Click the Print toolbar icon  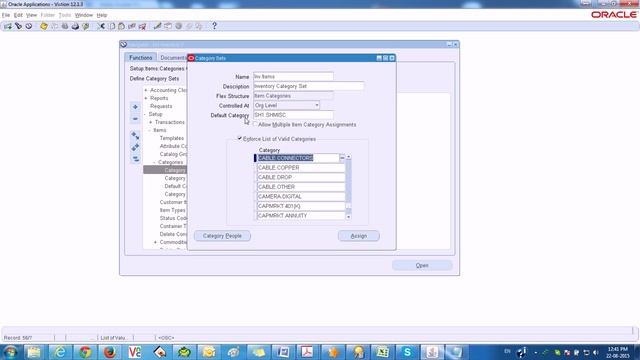[x=75, y=26]
